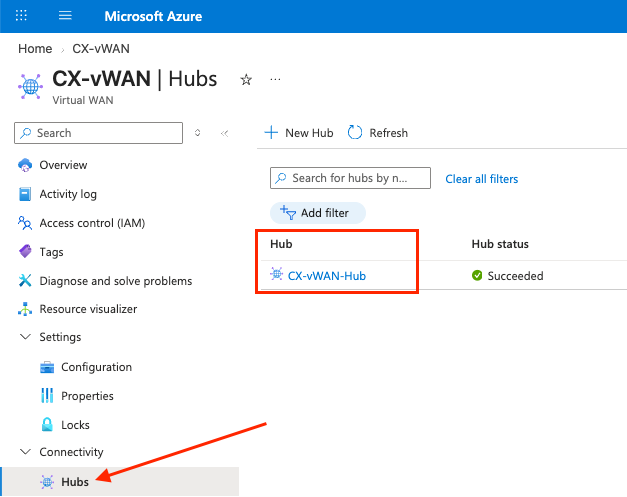The height and width of the screenshot is (497, 627).
Task: Open the more options ellipsis menu
Action: pyautogui.click(x=275, y=79)
